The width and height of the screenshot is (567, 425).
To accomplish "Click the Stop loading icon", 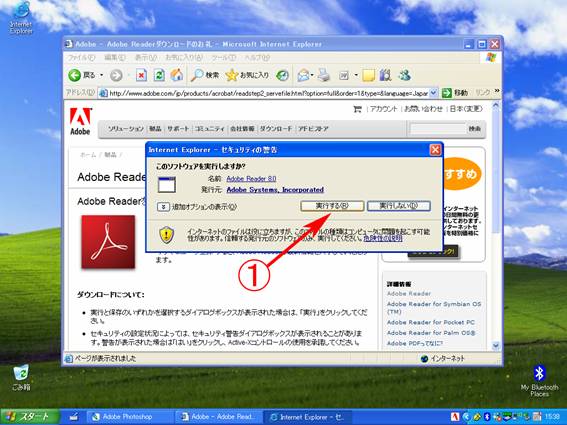I will pos(141,75).
